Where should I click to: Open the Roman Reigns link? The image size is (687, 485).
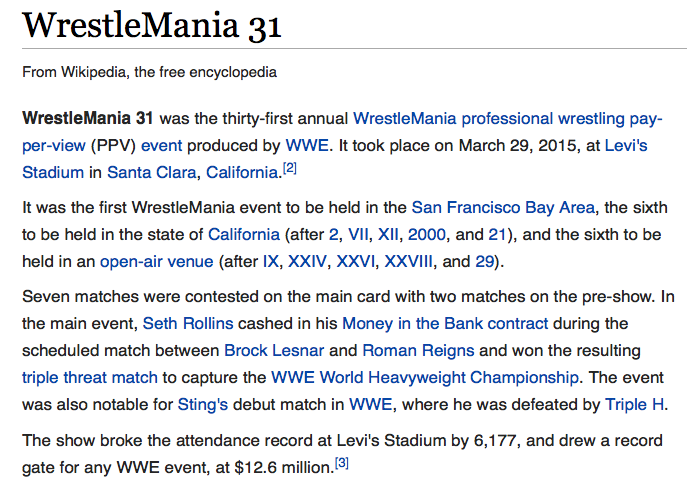point(407,351)
